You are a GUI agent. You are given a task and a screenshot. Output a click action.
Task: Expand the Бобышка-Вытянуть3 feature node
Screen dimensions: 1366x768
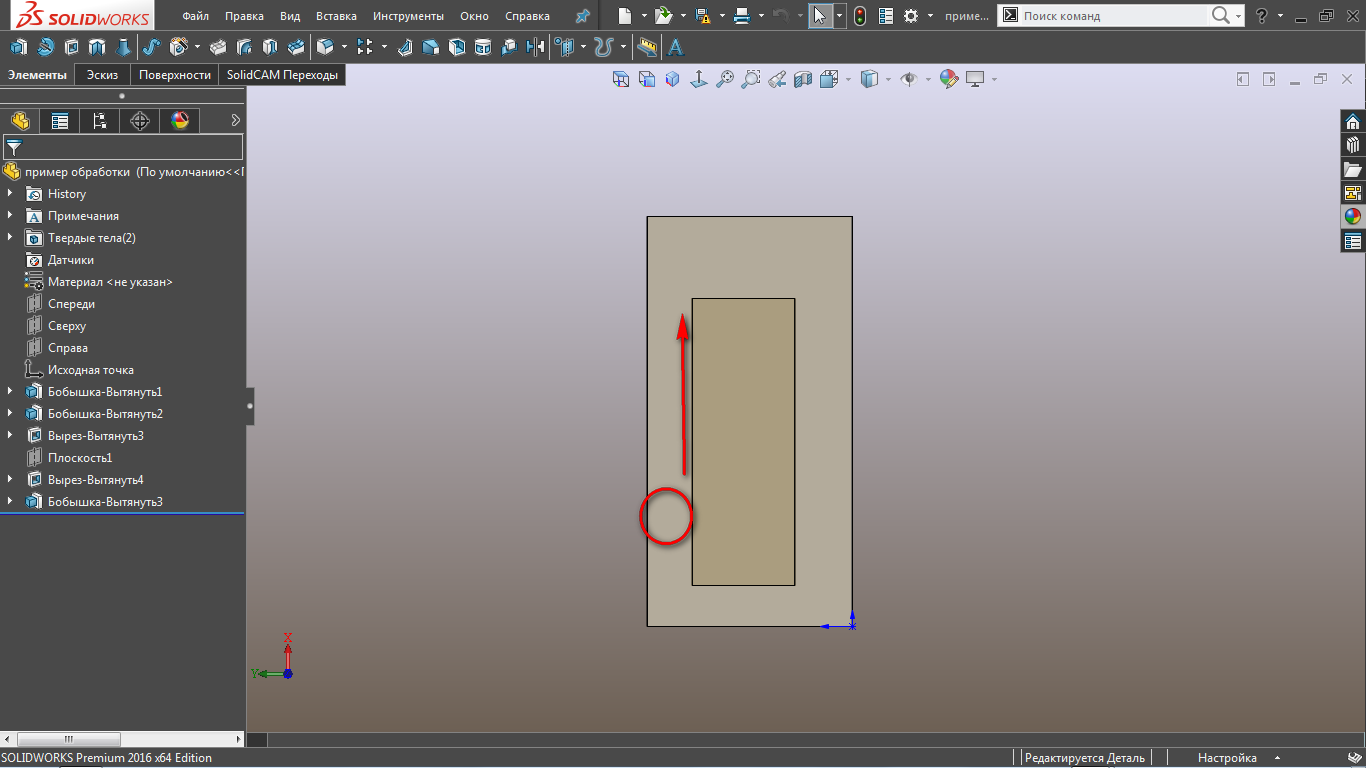click(10, 502)
